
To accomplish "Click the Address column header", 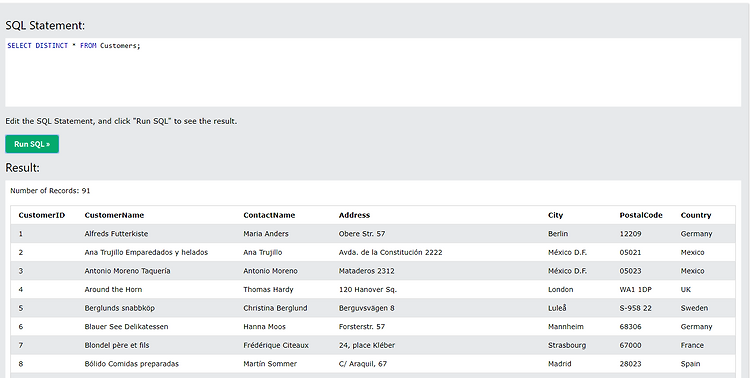I will pyautogui.click(x=354, y=215).
